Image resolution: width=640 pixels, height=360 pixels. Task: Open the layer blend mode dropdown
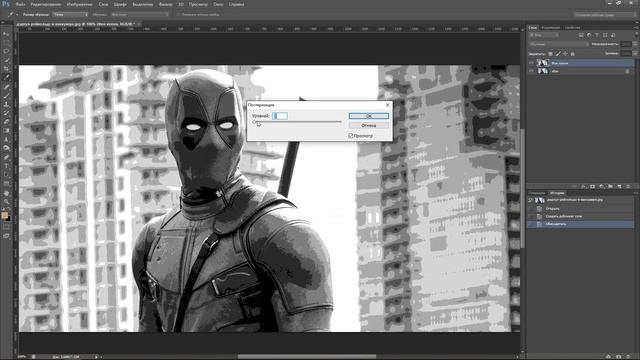click(558, 44)
